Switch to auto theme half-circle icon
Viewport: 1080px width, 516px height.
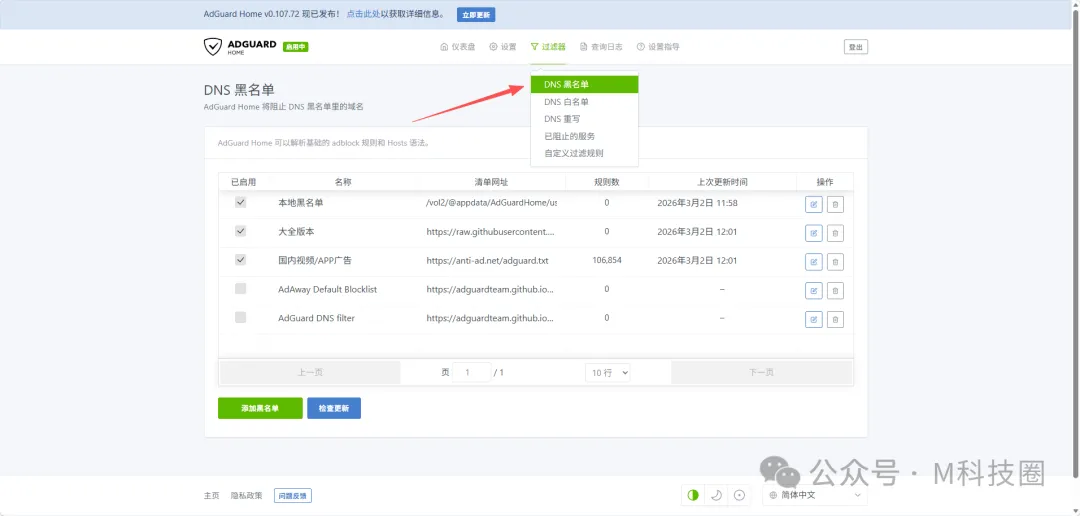coord(693,495)
